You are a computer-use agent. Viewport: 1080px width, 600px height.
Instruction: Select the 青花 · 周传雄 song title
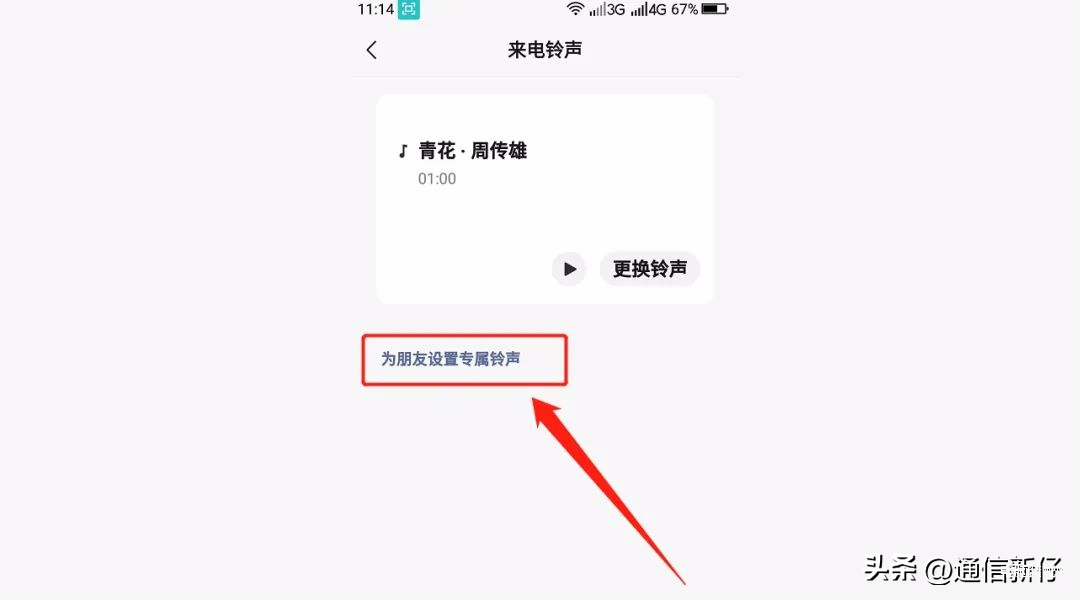coord(472,151)
